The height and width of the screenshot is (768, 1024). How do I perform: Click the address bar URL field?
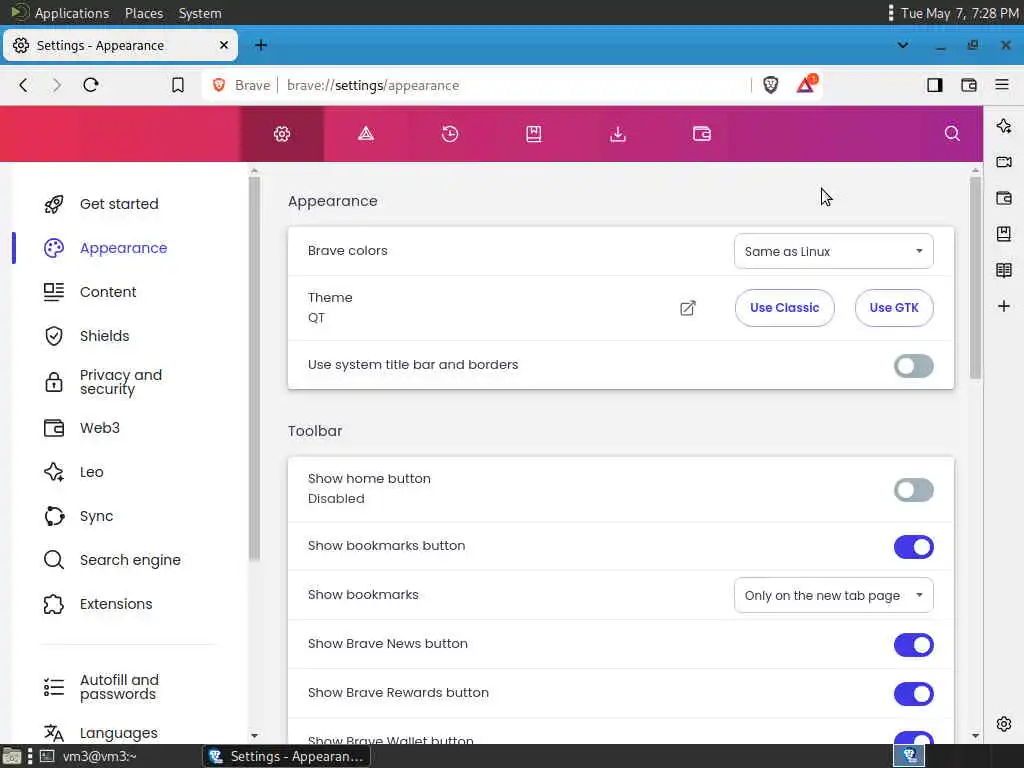(x=477, y=86)
